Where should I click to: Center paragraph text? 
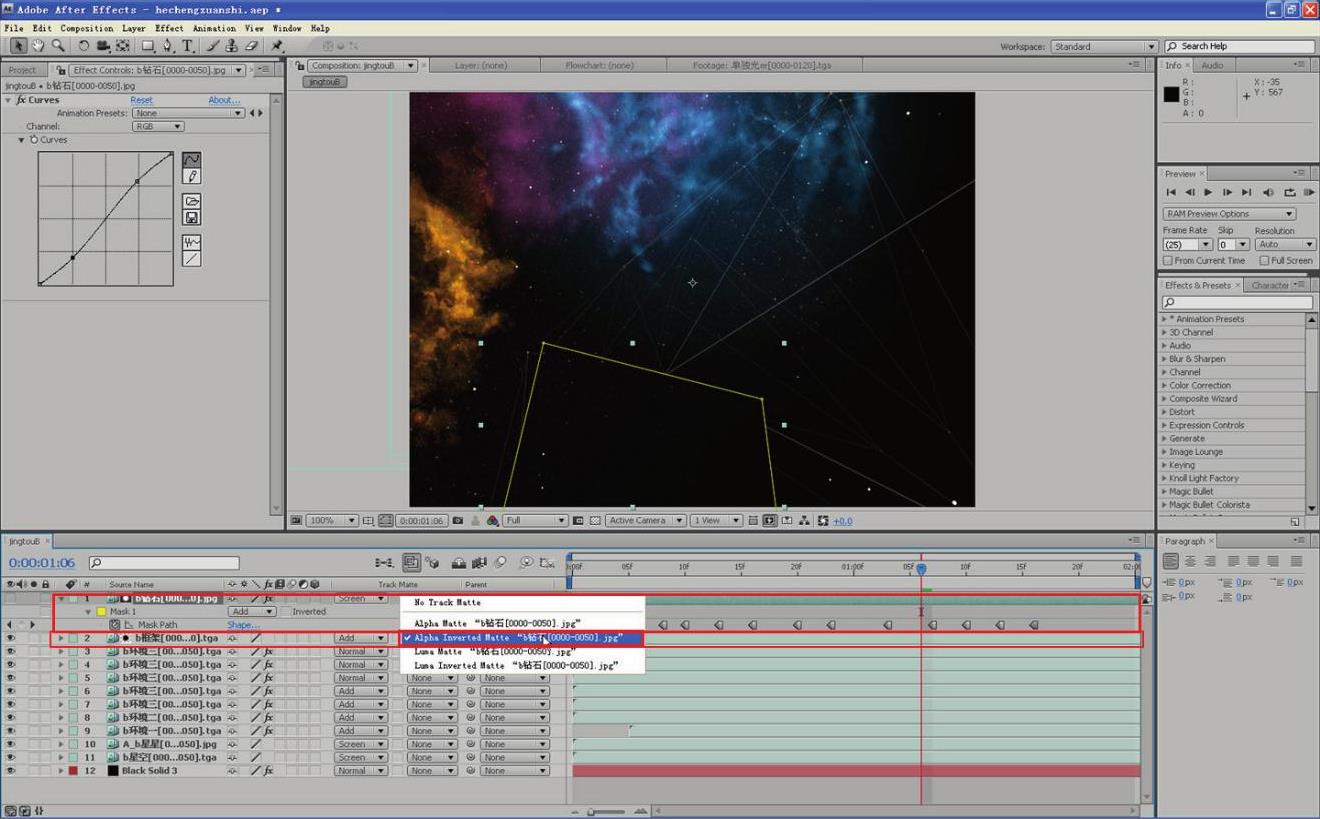click(1190, 561)
